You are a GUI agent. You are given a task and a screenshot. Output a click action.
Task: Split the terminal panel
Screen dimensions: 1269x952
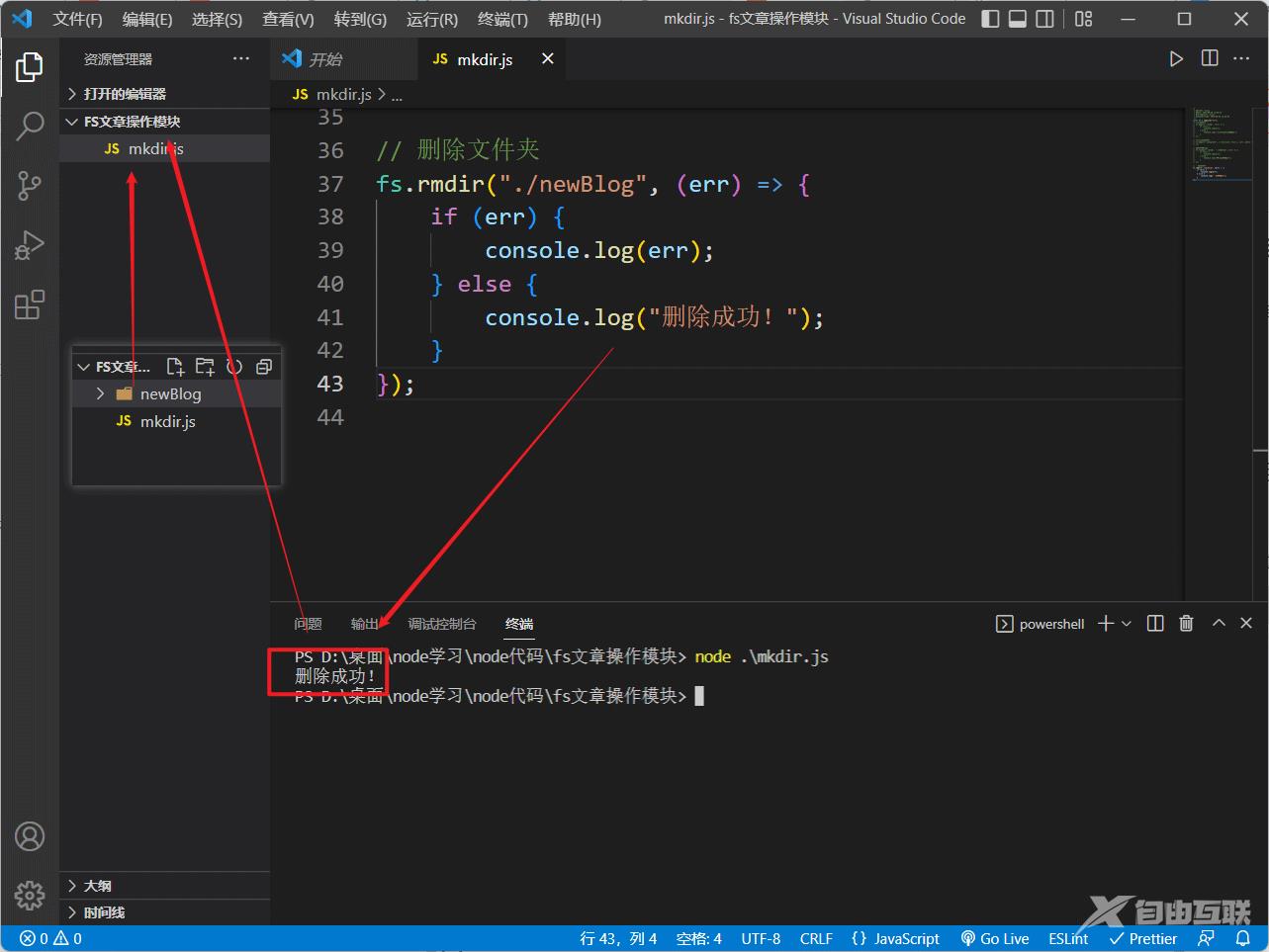click(x=1155, y=623)
